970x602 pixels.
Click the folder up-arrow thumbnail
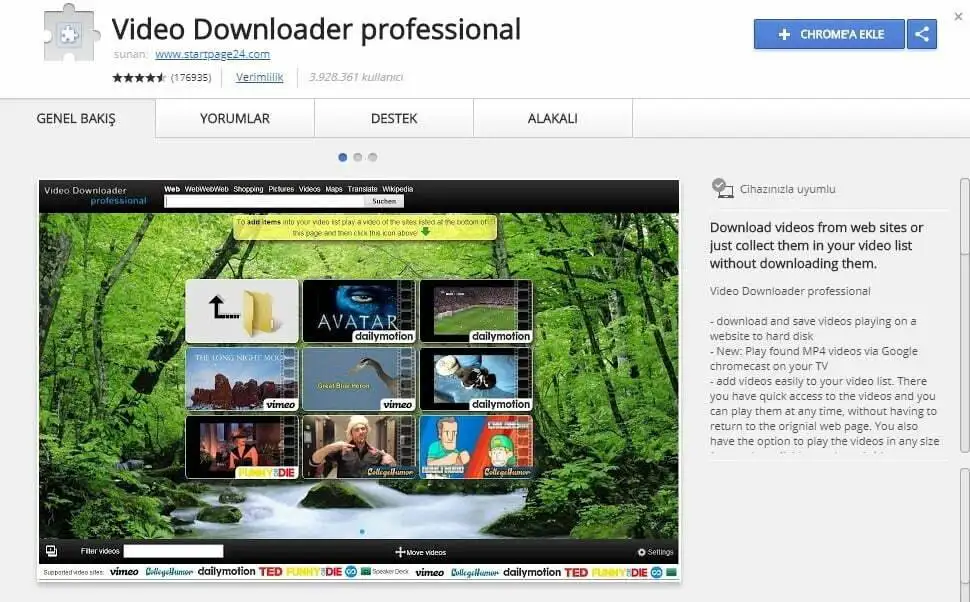(242, 311)
